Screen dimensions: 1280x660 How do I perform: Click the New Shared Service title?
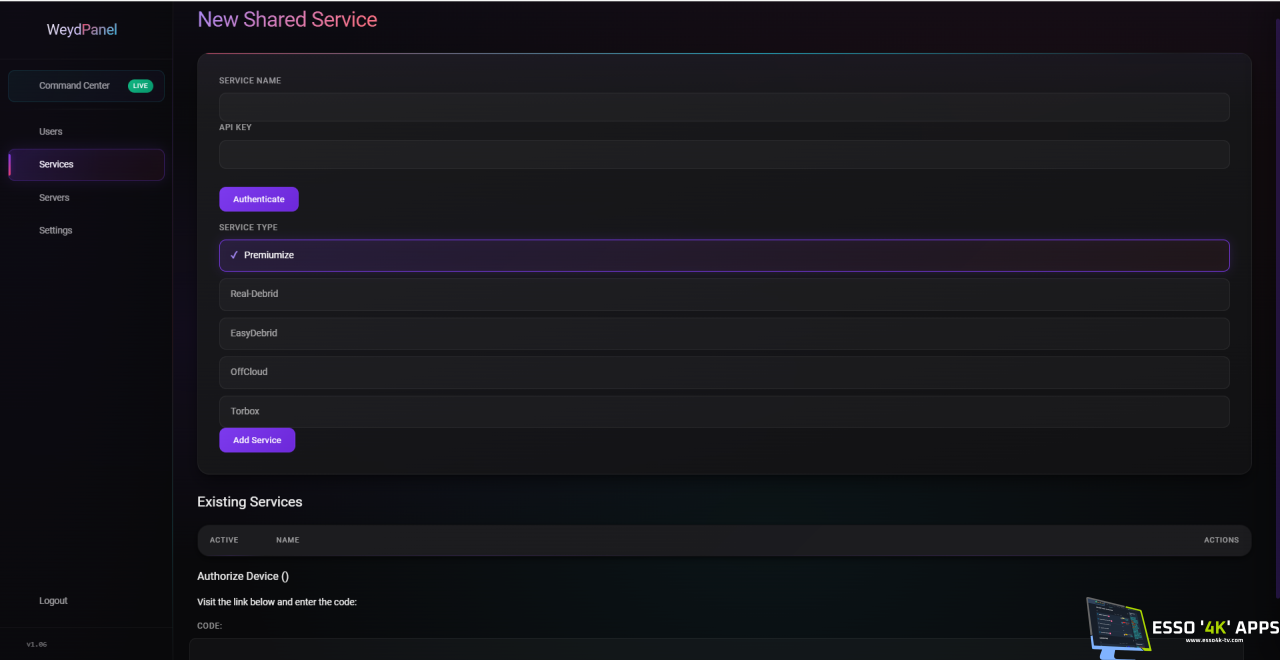click(x=287, y=19)
